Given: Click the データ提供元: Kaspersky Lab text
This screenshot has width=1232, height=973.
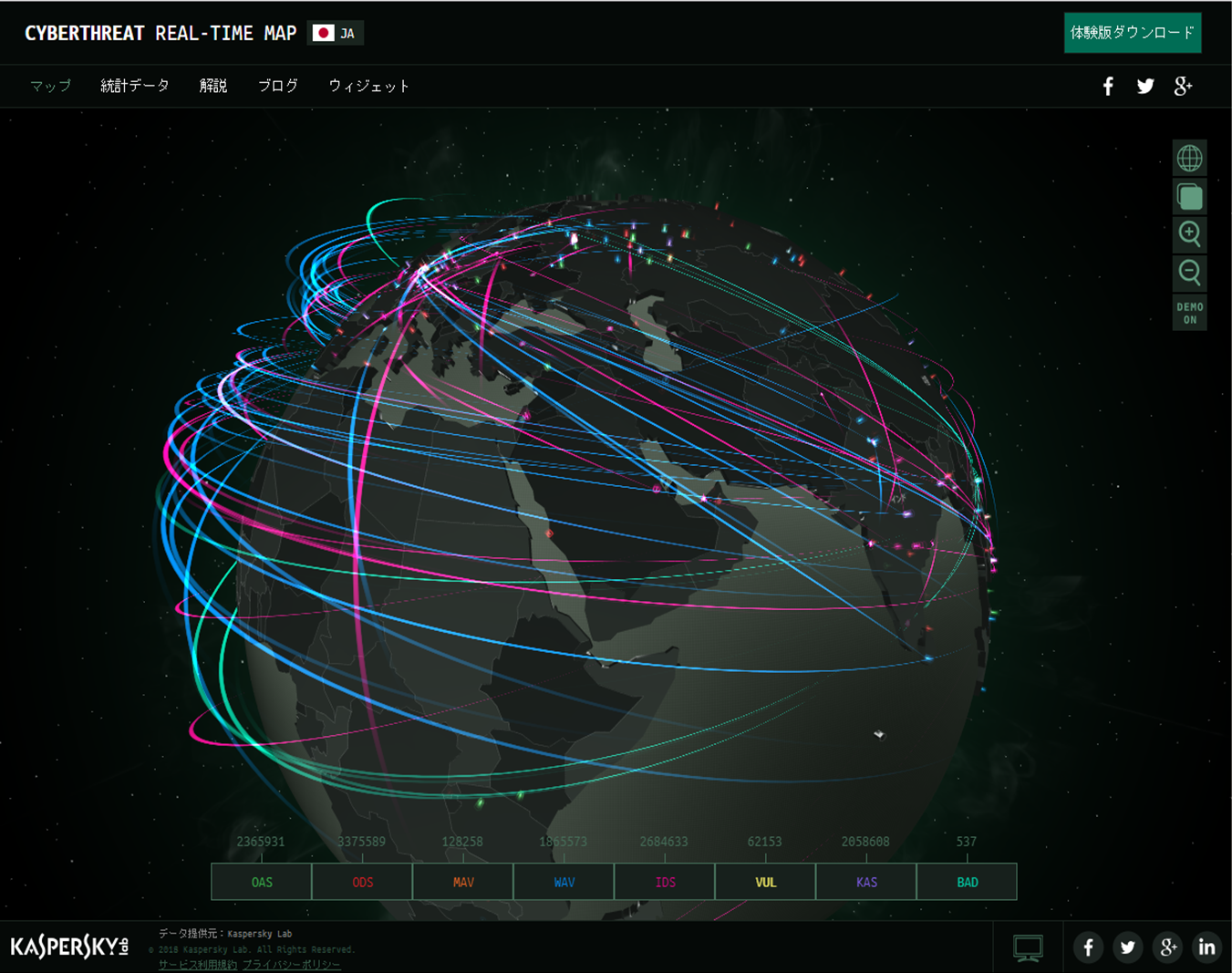Looking at the screenshot, I should point(225,934).
